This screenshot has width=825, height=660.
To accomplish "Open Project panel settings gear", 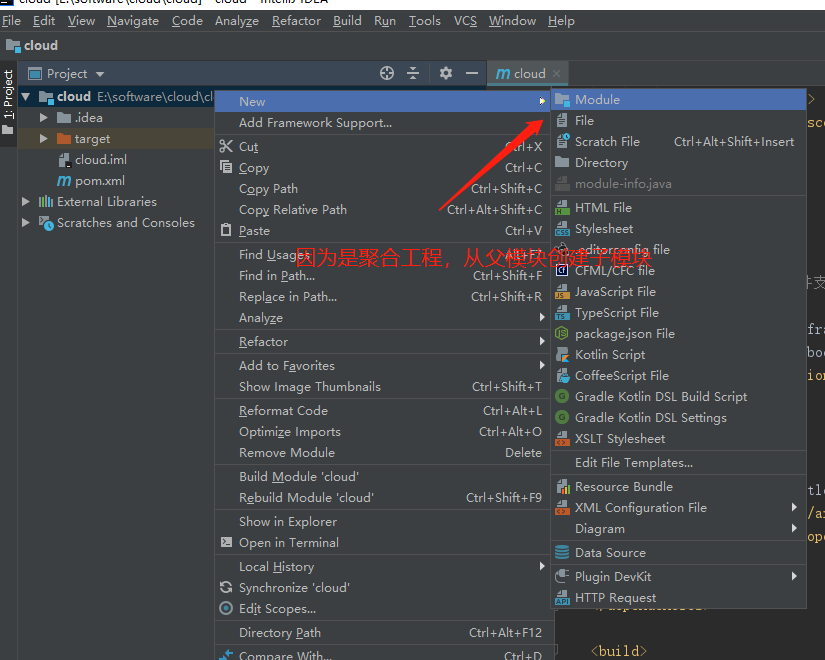I will click(x=446, y=73).
